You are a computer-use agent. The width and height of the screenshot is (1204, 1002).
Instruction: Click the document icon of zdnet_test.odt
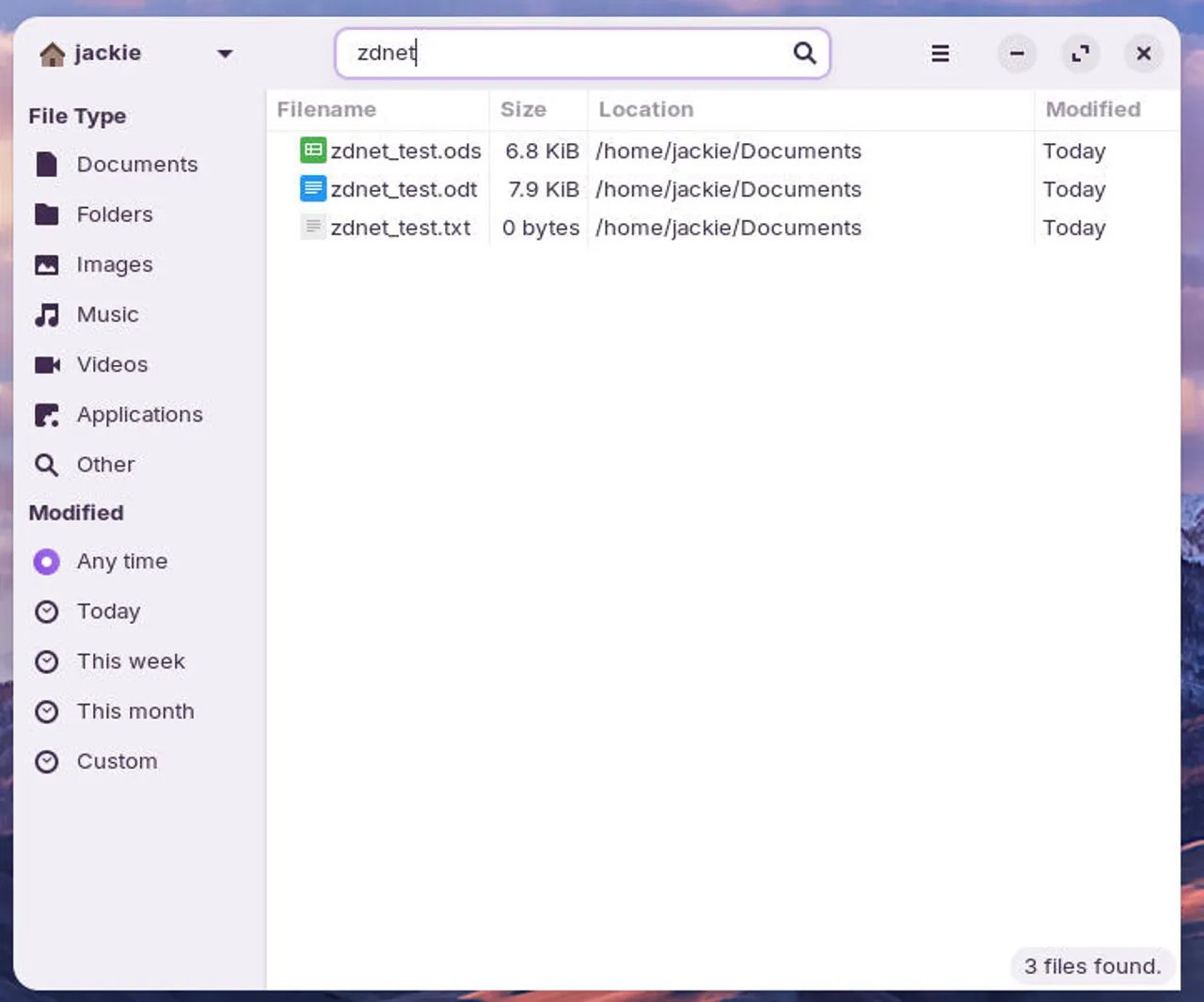click(313, 189)
